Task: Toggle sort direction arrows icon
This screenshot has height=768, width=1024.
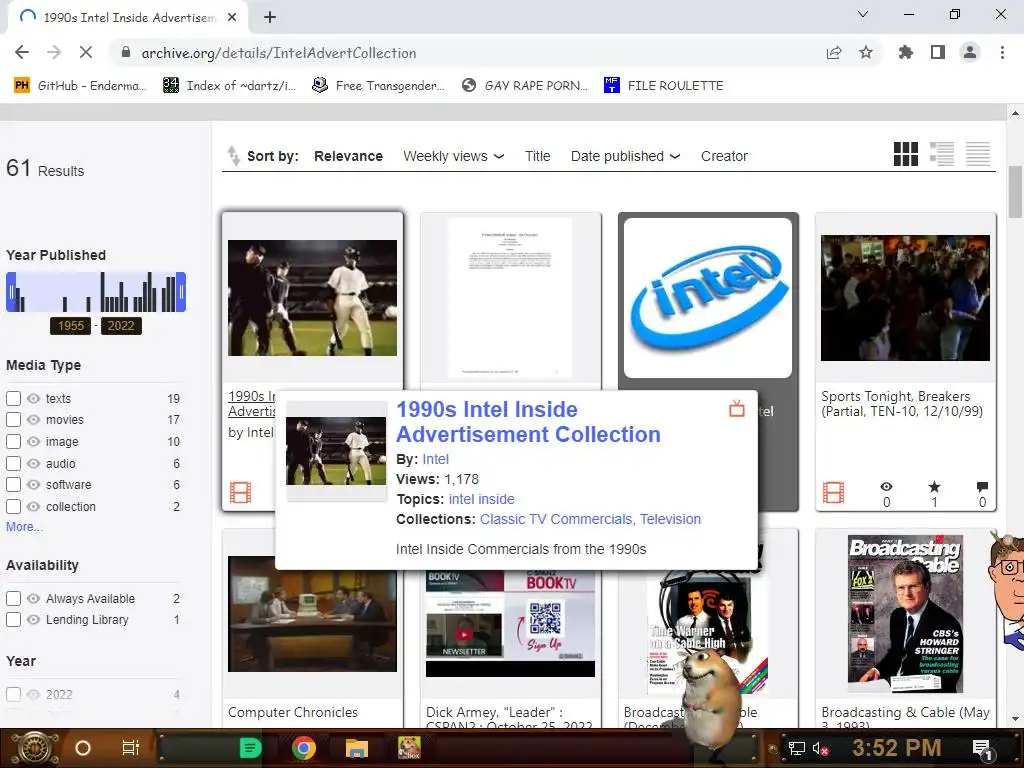Action: tap(233, 156)
